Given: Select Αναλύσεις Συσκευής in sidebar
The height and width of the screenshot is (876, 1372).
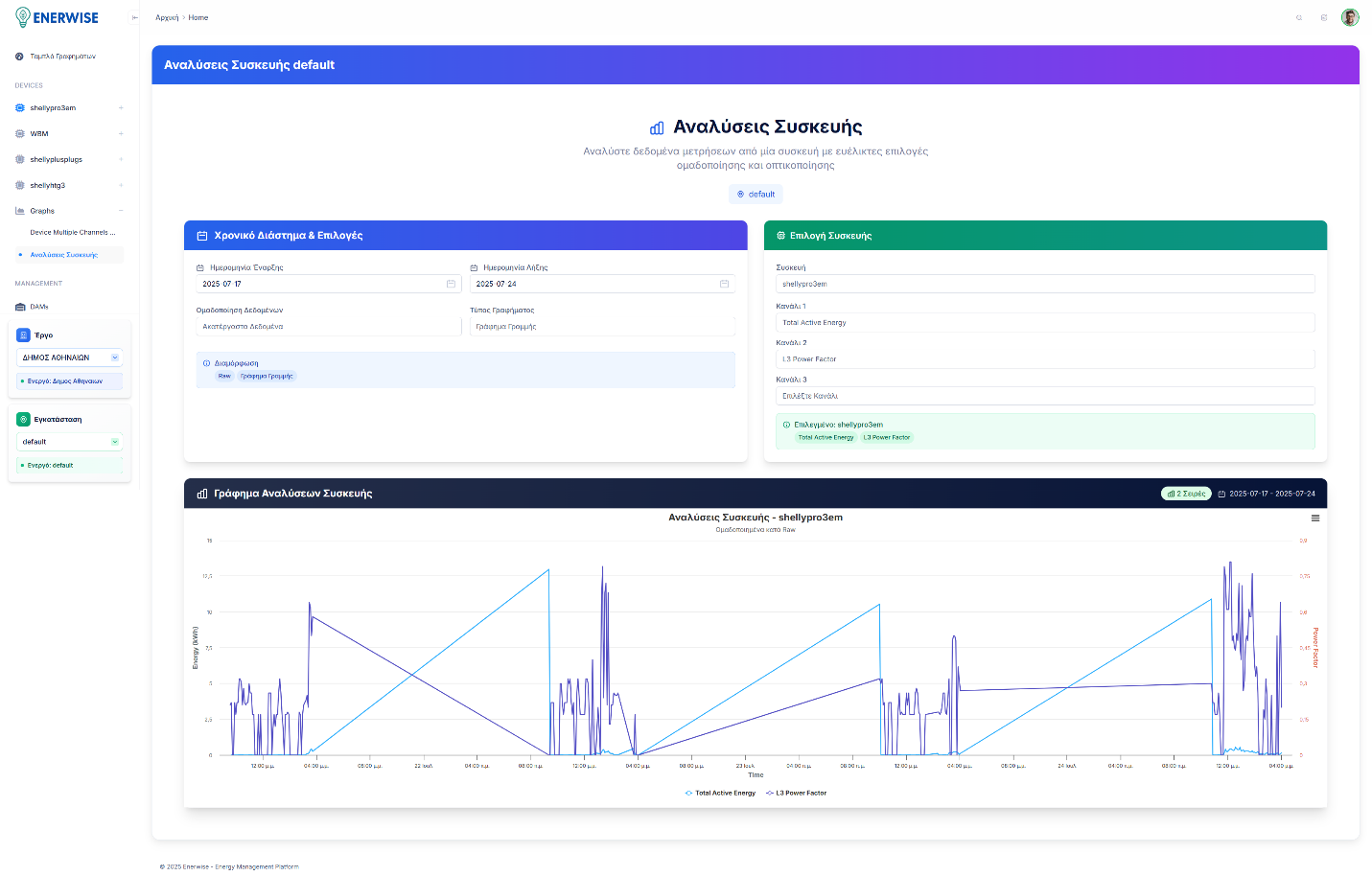Looking at the screenshot, I should 64,255.
